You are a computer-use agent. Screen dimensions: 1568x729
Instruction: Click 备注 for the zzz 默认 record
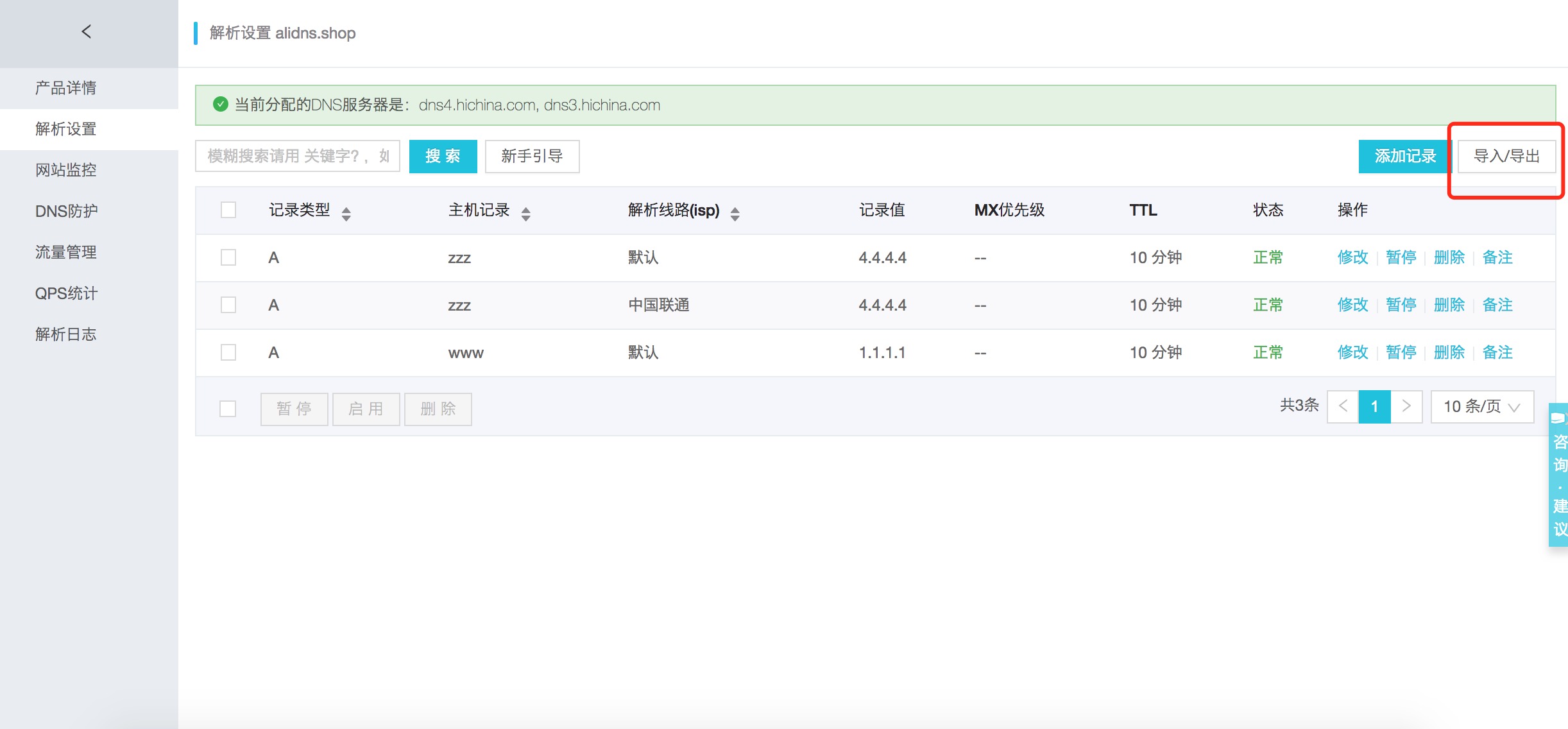point(1497,257)
